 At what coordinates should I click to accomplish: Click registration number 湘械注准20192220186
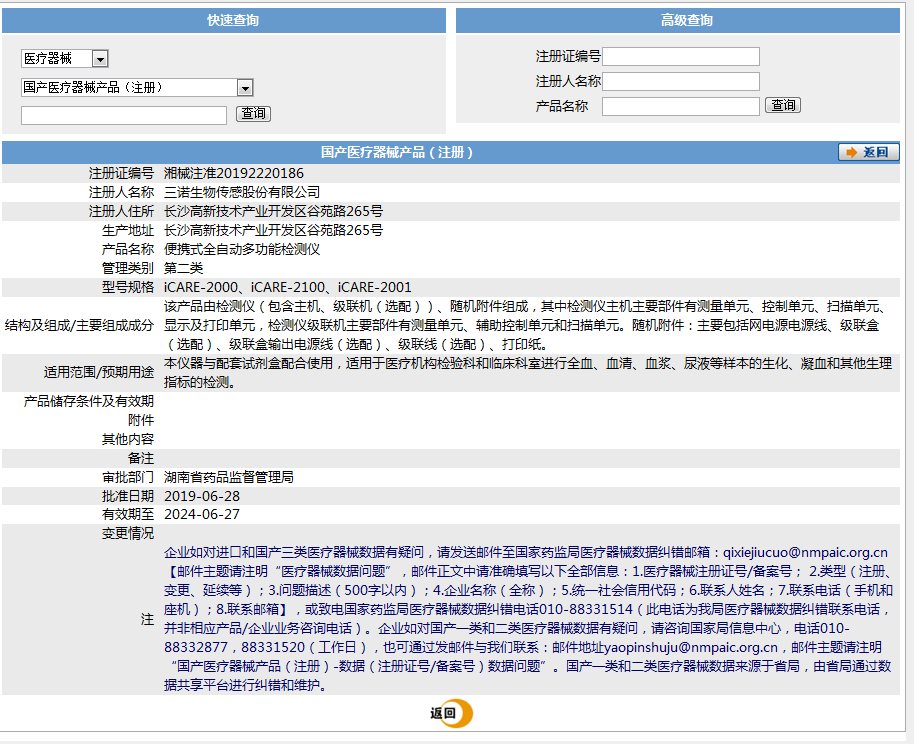[234, 173]
